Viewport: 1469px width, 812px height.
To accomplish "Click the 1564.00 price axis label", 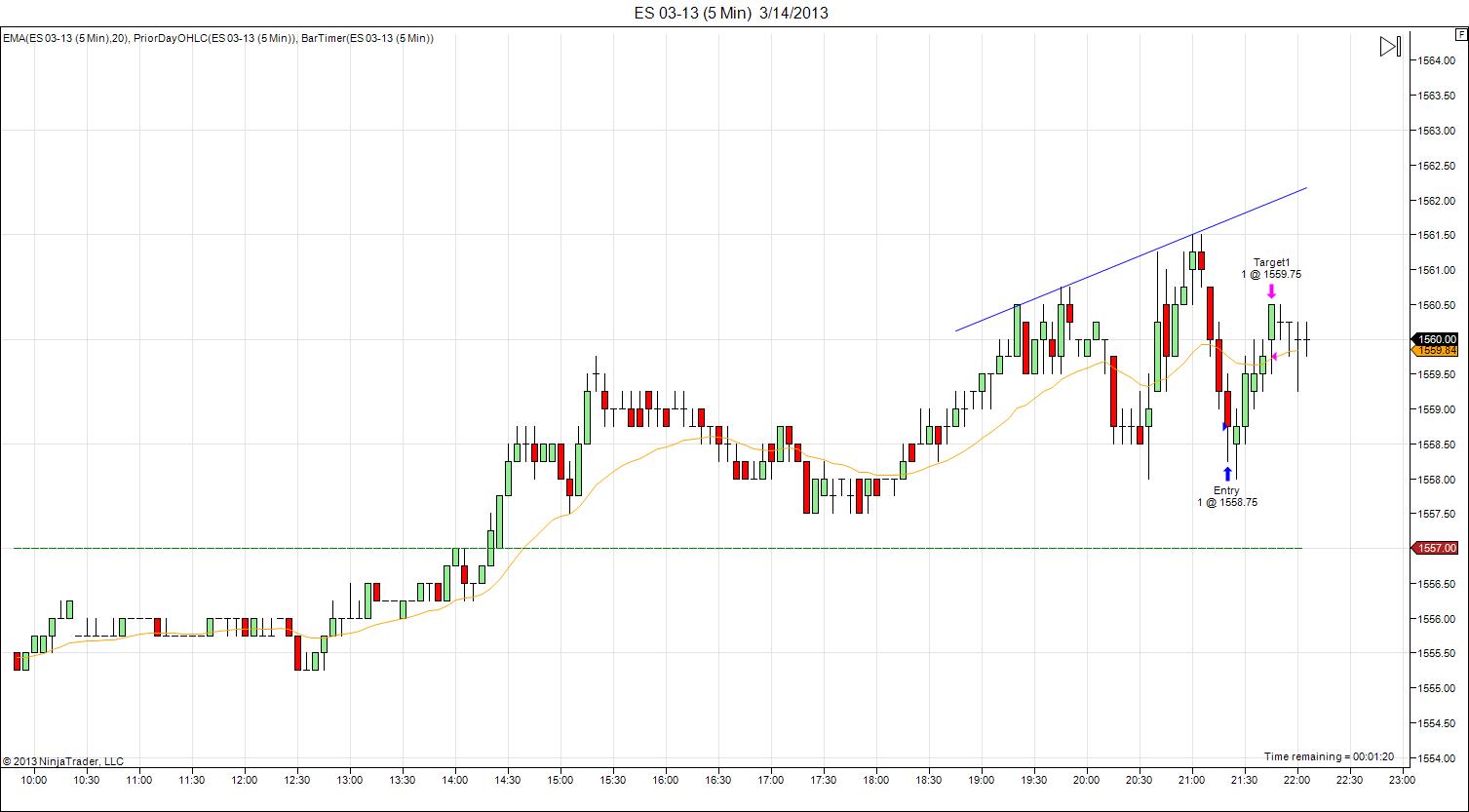I will (x=1438, y=60).
